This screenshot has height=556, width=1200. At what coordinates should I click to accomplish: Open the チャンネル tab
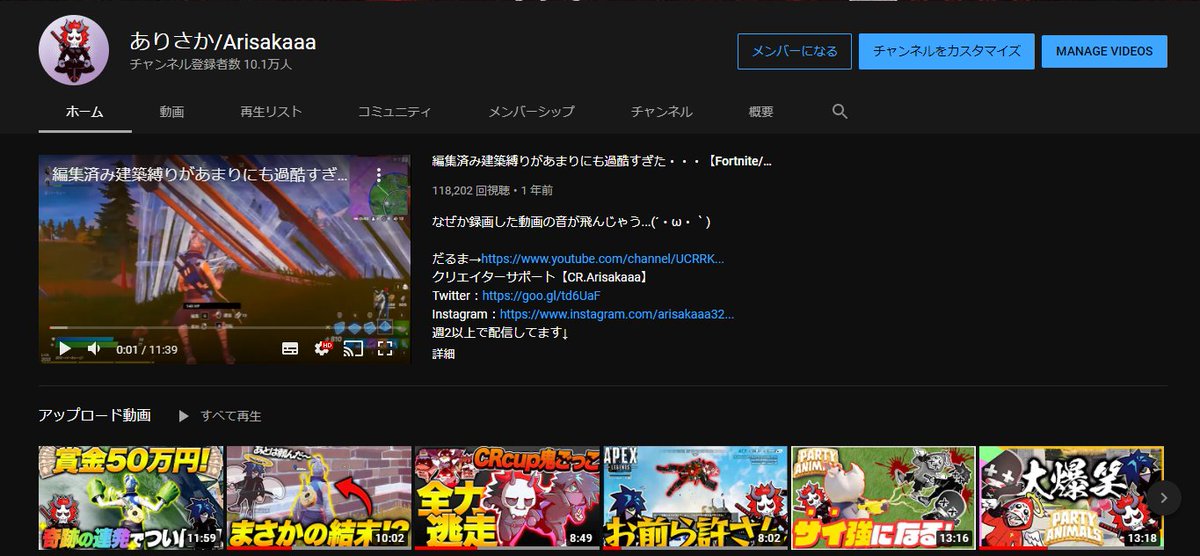(662, 112)
